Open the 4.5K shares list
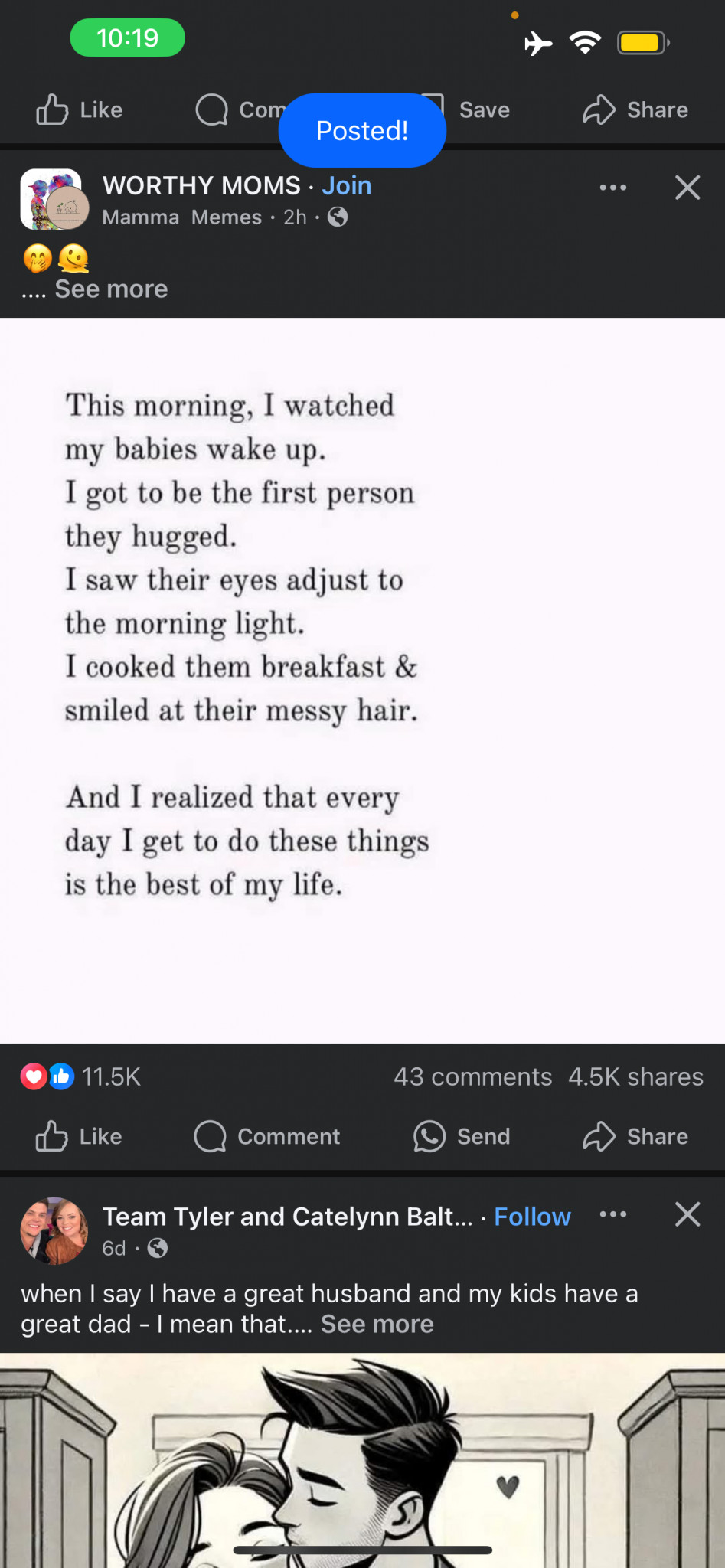725x1568 pixels. [635, 1076]
